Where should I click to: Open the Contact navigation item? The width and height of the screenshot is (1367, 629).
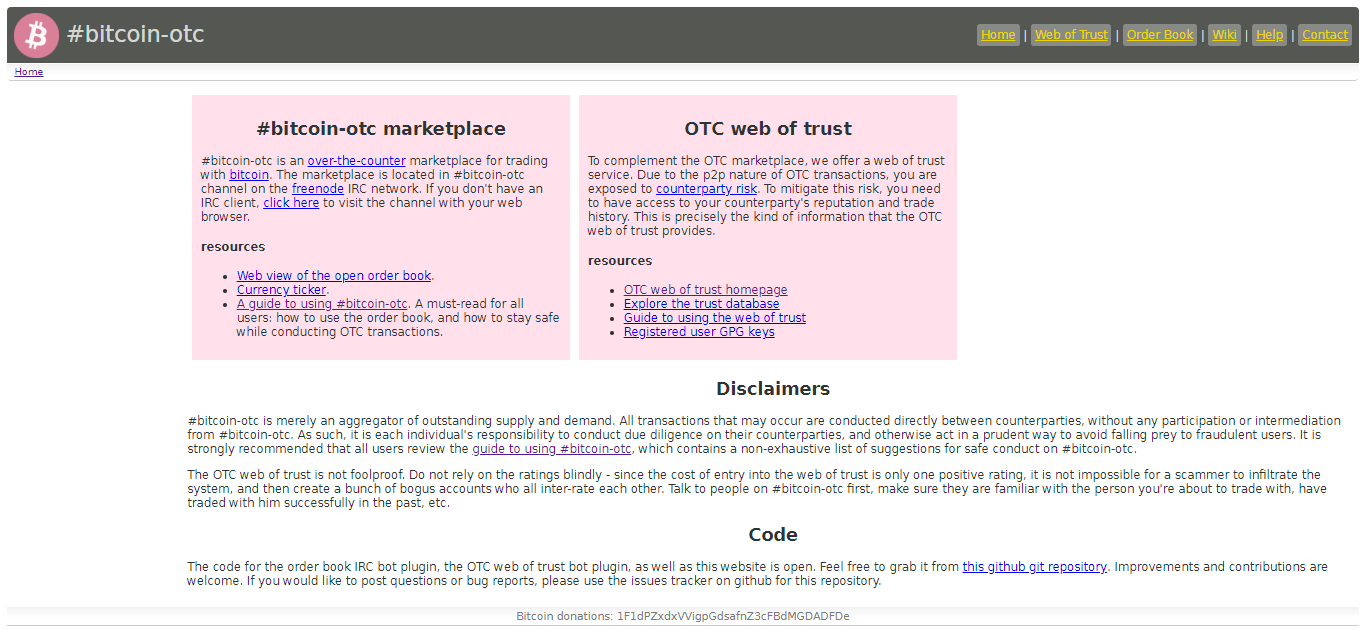1325,35
